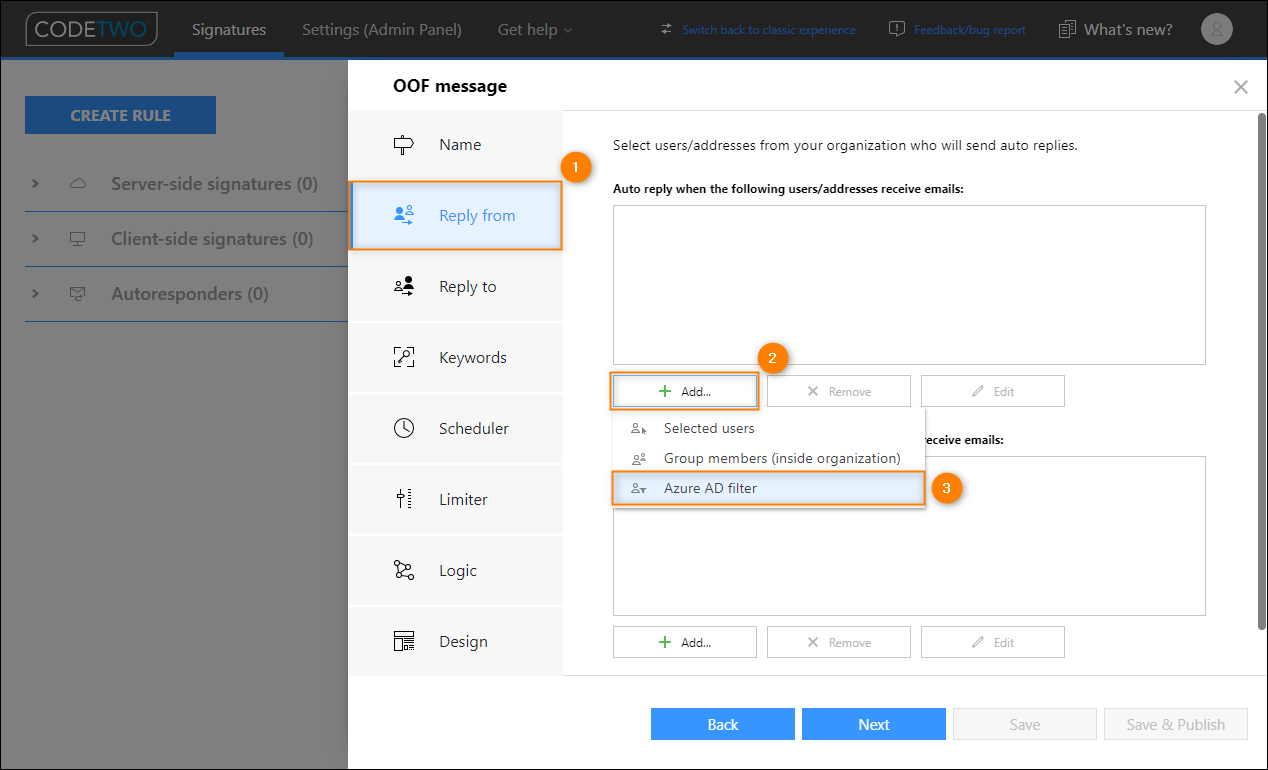
Task: Expand Server-side signatures chevron
Action: (35, 184)
